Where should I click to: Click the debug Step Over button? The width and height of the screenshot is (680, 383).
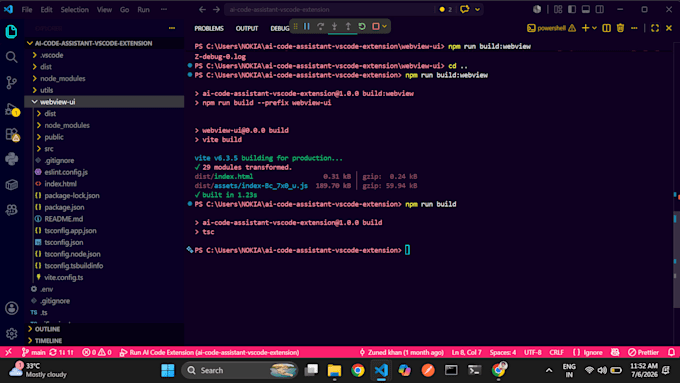pyautogui.click(x=320, y=26)
